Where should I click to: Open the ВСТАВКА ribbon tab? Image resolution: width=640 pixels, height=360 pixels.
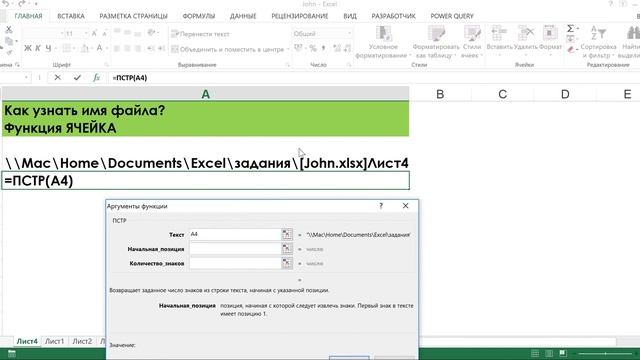coord(71,16)
